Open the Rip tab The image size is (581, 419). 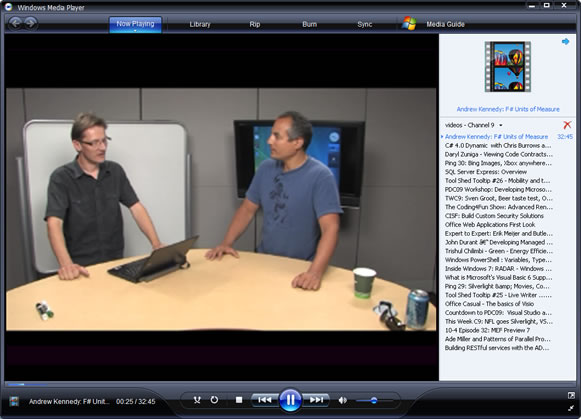click(x=255, y=24)
